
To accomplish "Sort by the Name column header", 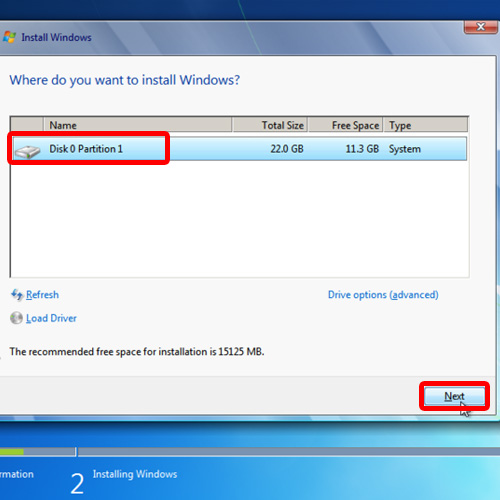I will coord(137,125).
